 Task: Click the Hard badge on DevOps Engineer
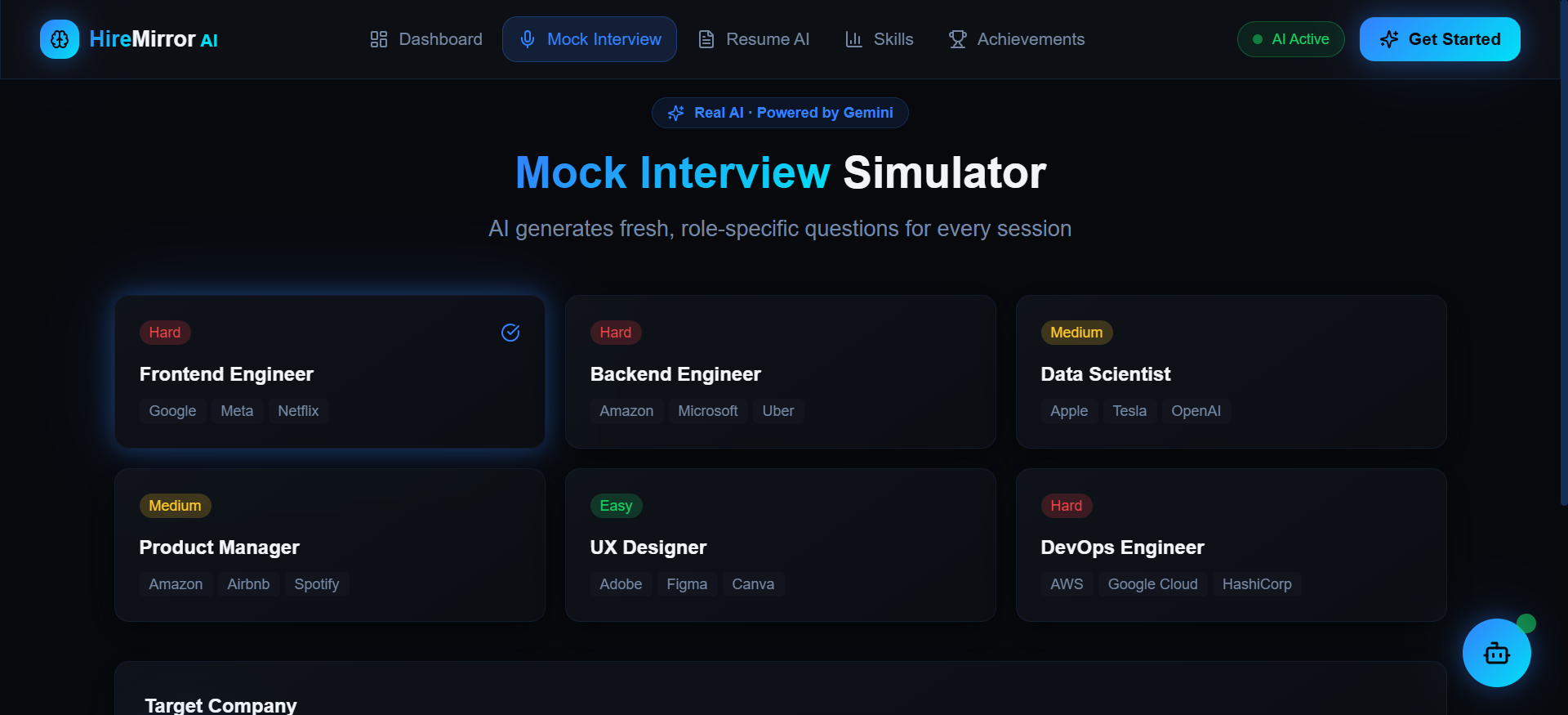1067,506
